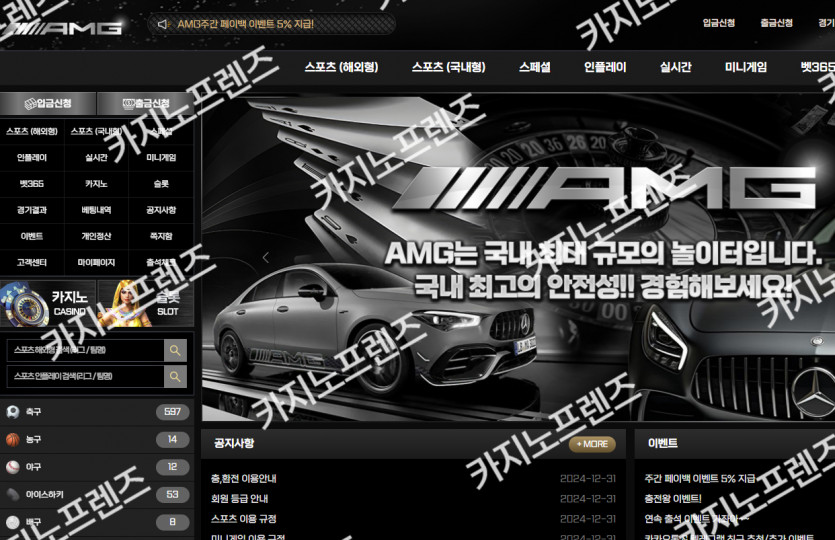Open sidebar 고객센터 shortcut
The height and width of the screenshot is (540, 835).
[x=32, y=263]
